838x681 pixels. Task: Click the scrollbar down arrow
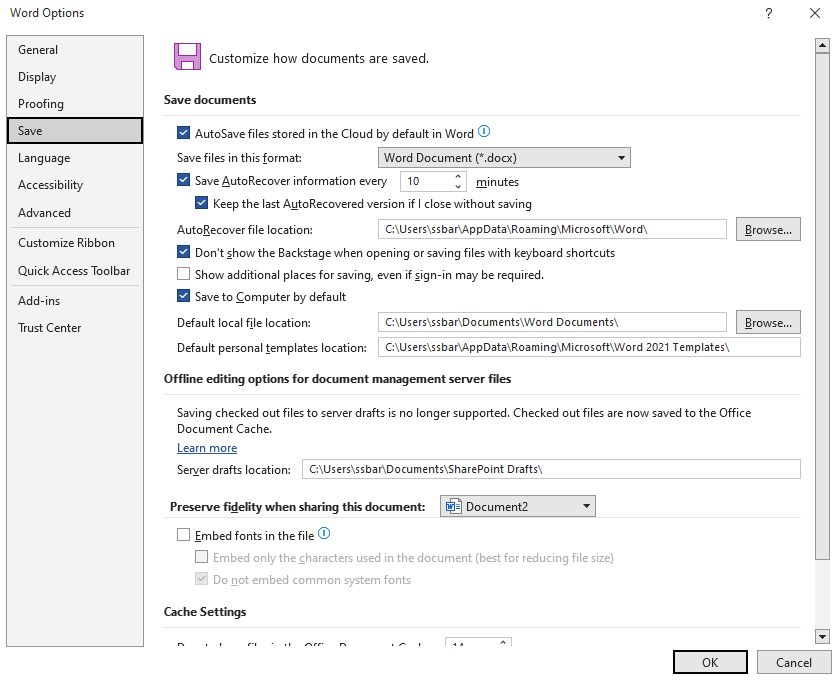[822, 636]
